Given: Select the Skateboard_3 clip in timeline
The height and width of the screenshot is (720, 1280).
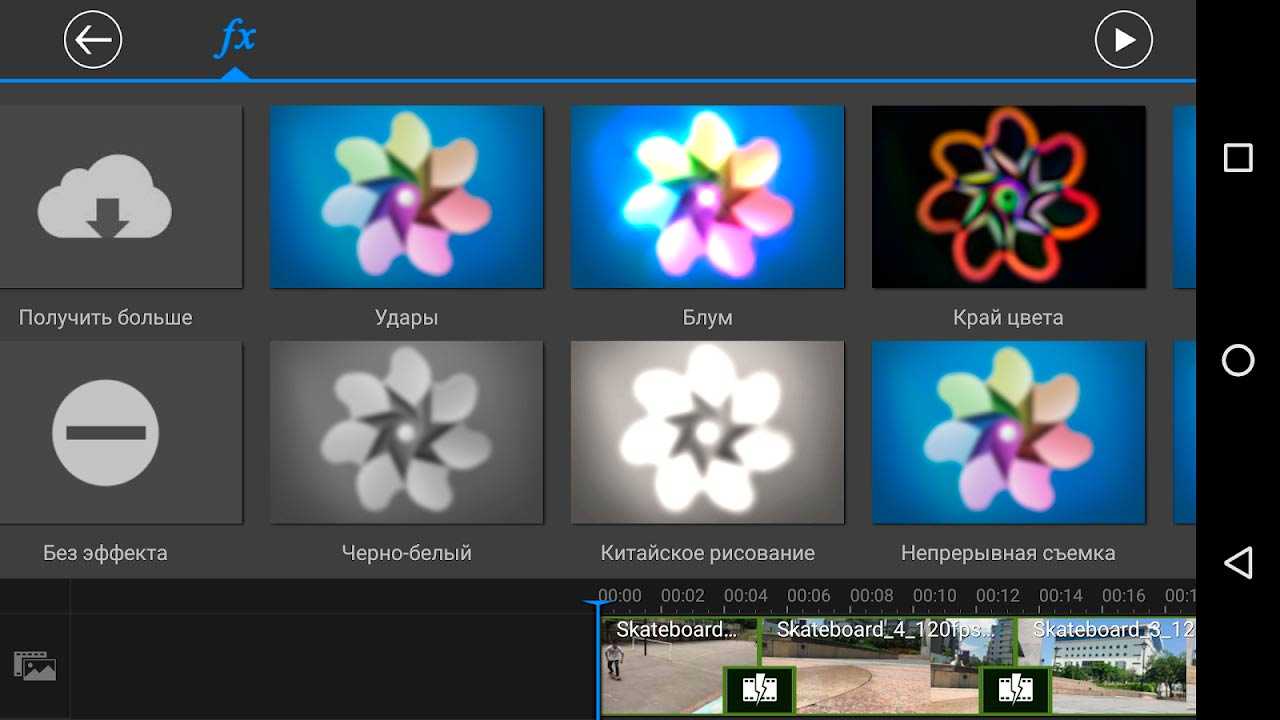Looking at the screenshot, I should (1110, 665).
